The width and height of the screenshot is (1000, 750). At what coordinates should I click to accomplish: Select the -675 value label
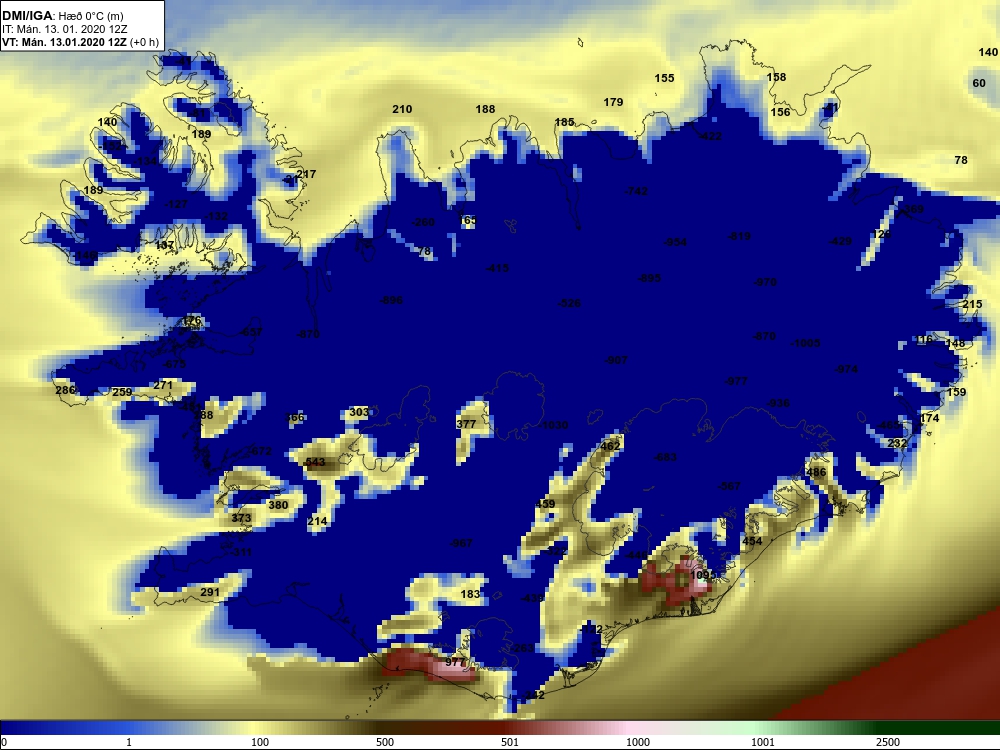[x=174, y=364]
